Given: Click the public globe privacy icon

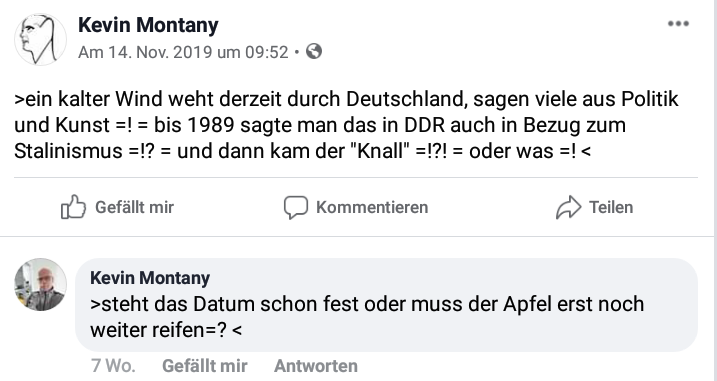Looking at the screenshot, I should (x=314, y=51).
